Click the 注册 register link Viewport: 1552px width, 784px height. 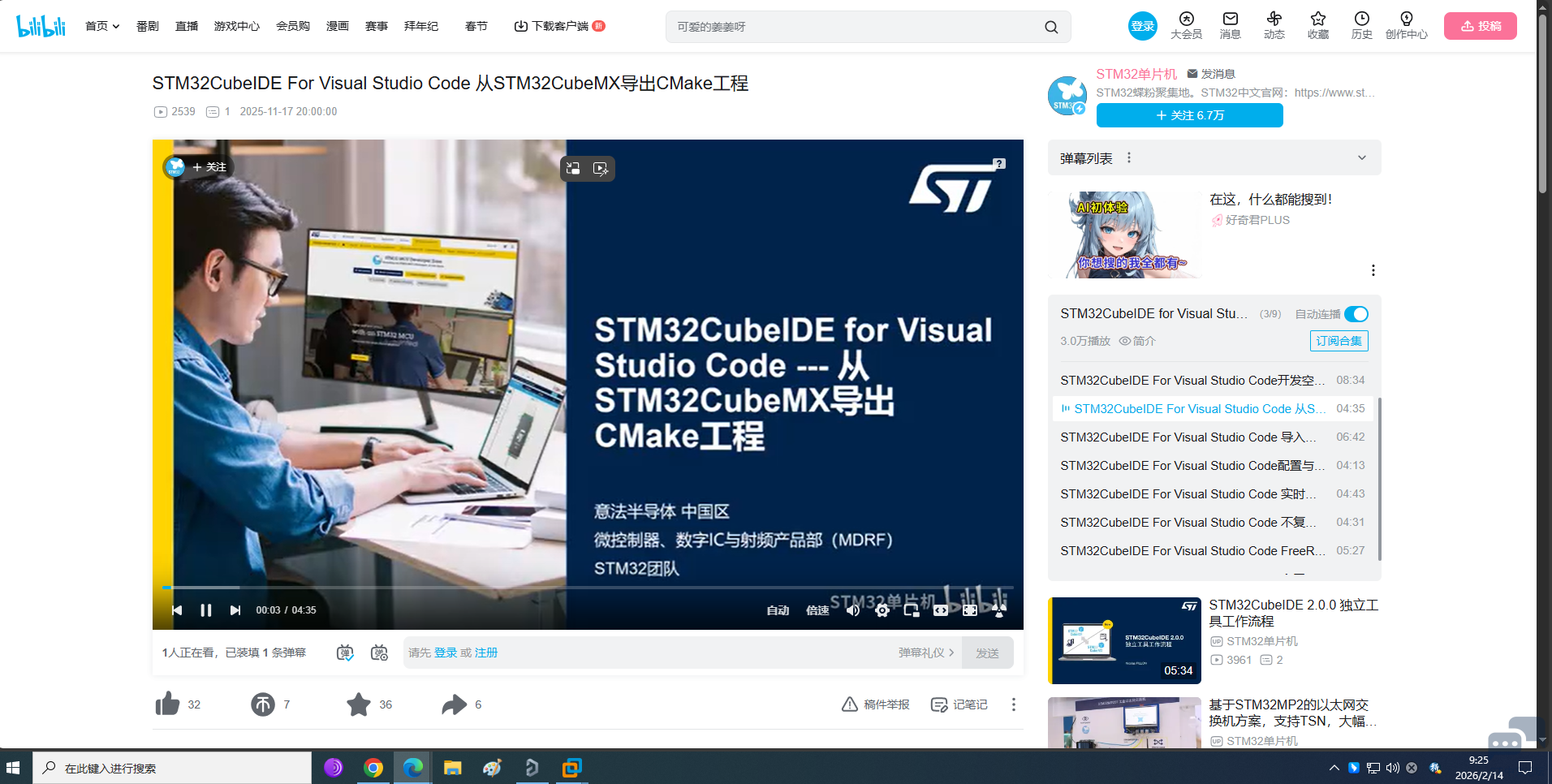(x=486, y=653)
